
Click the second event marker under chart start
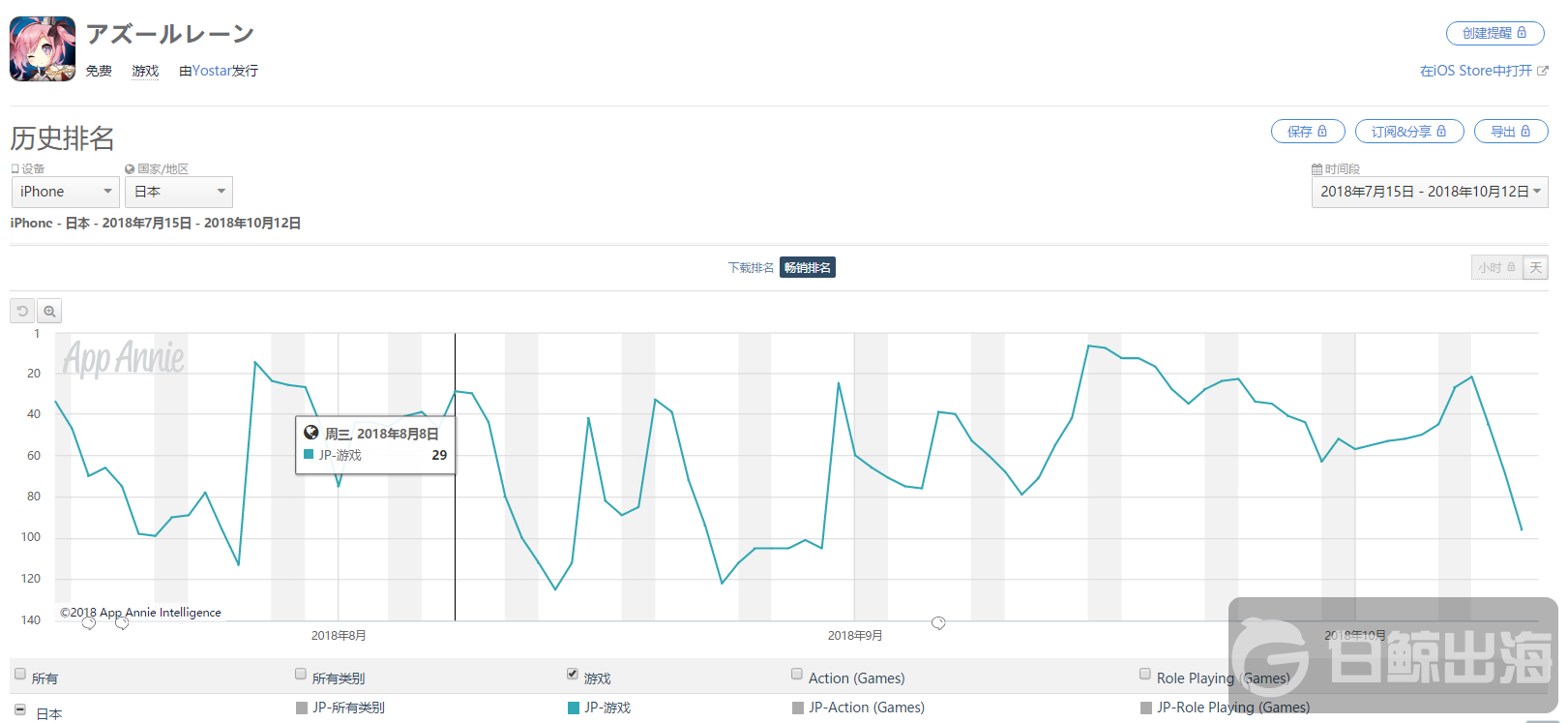(x=122, y=622)
